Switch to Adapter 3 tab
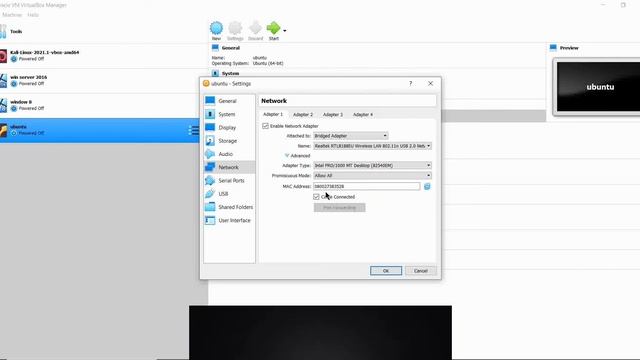 click(333, 115)
